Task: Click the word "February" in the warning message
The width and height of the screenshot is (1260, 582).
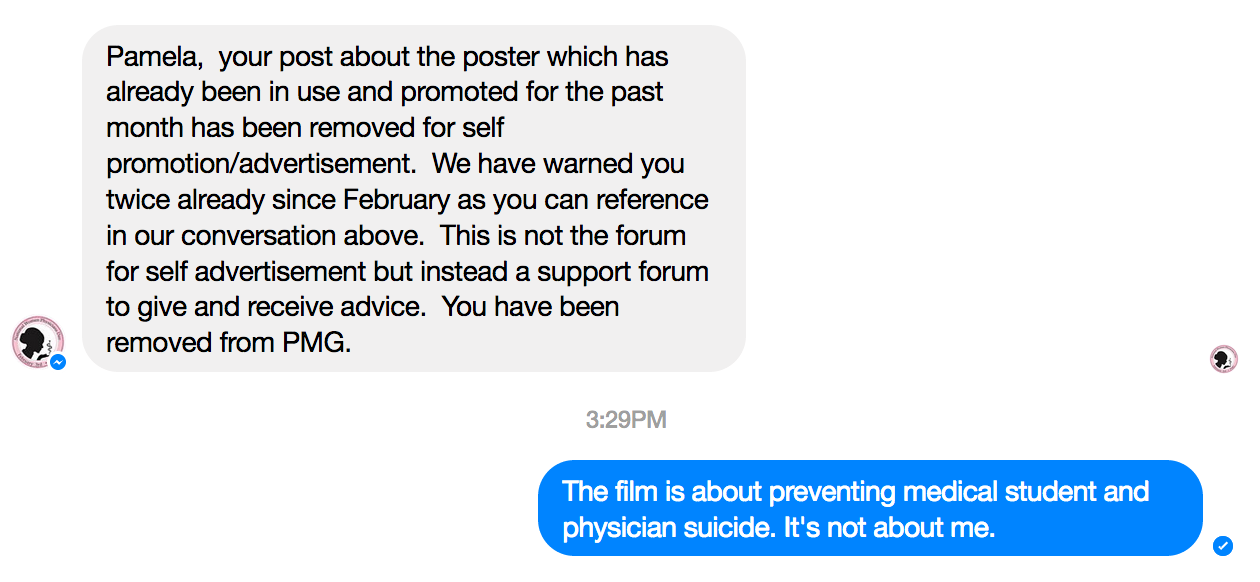Action: (396, 200)
